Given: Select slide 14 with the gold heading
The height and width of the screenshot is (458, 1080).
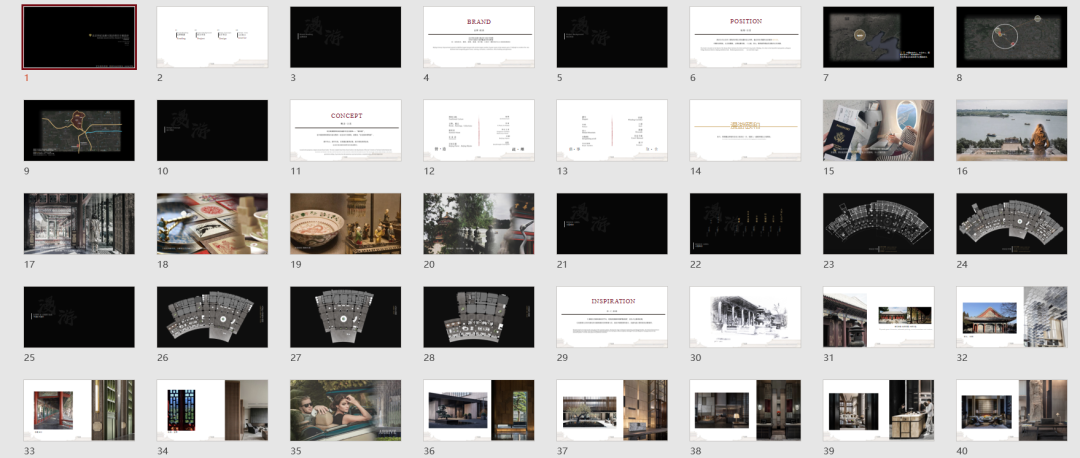Looking at the screenshot, I should tap(745, 130).
